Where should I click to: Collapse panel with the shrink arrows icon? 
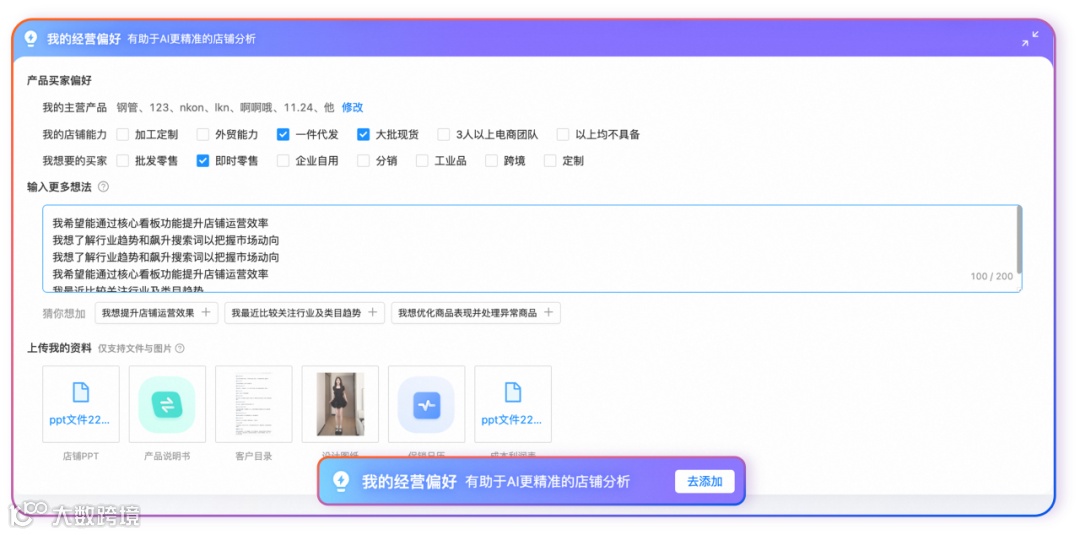point(1030,39)
